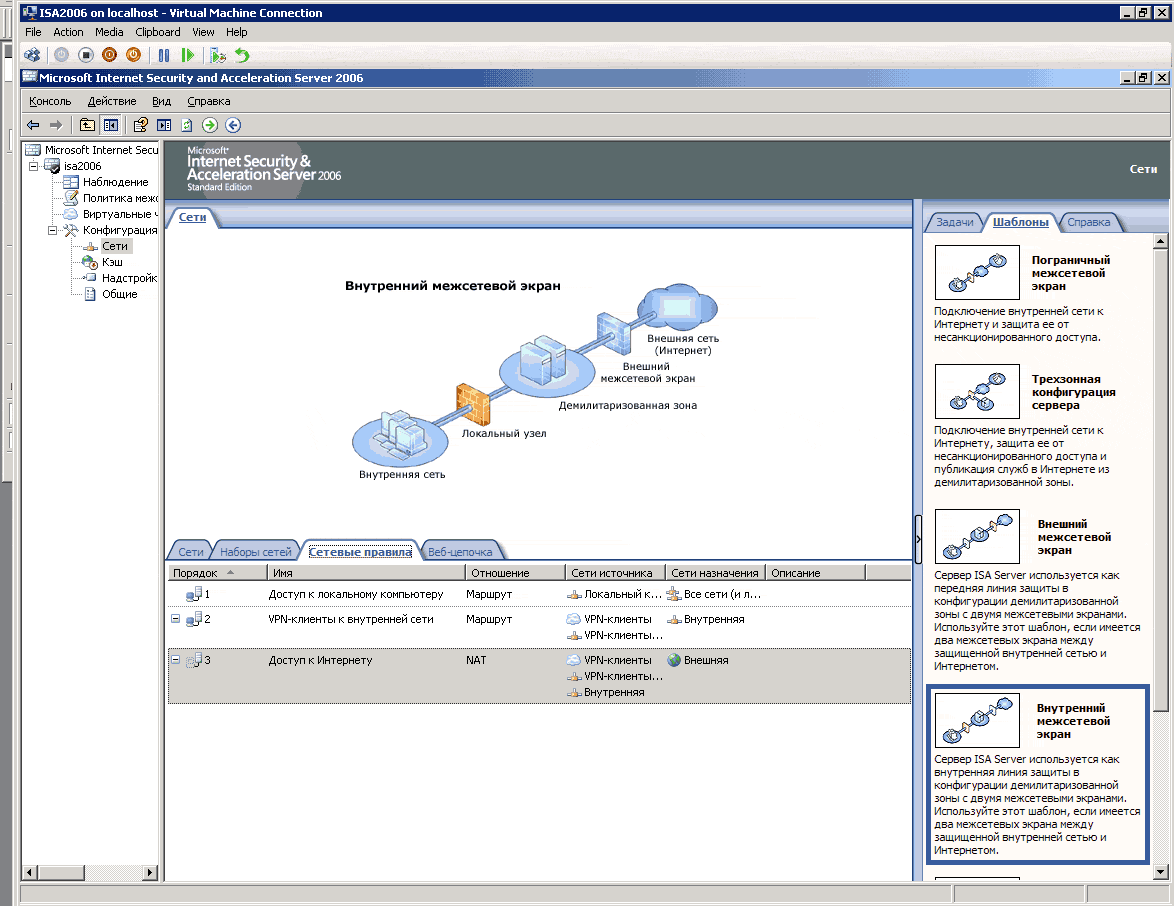
Task: Turn off VM with the stop icon
Action: click(85, 55)
